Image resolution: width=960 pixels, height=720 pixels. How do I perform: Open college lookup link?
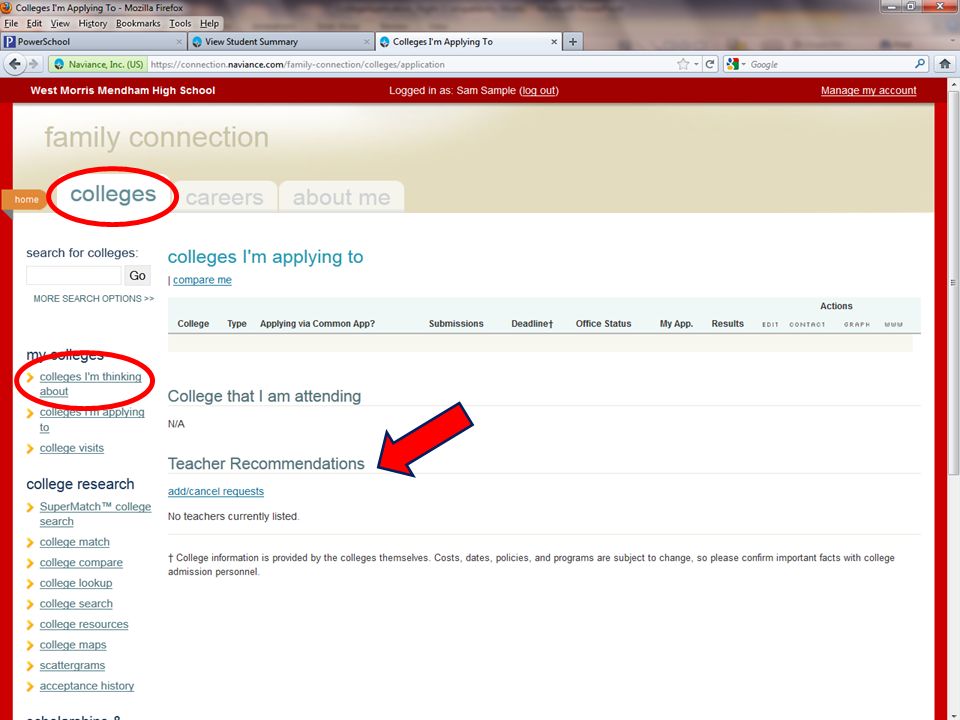point(76,583)
